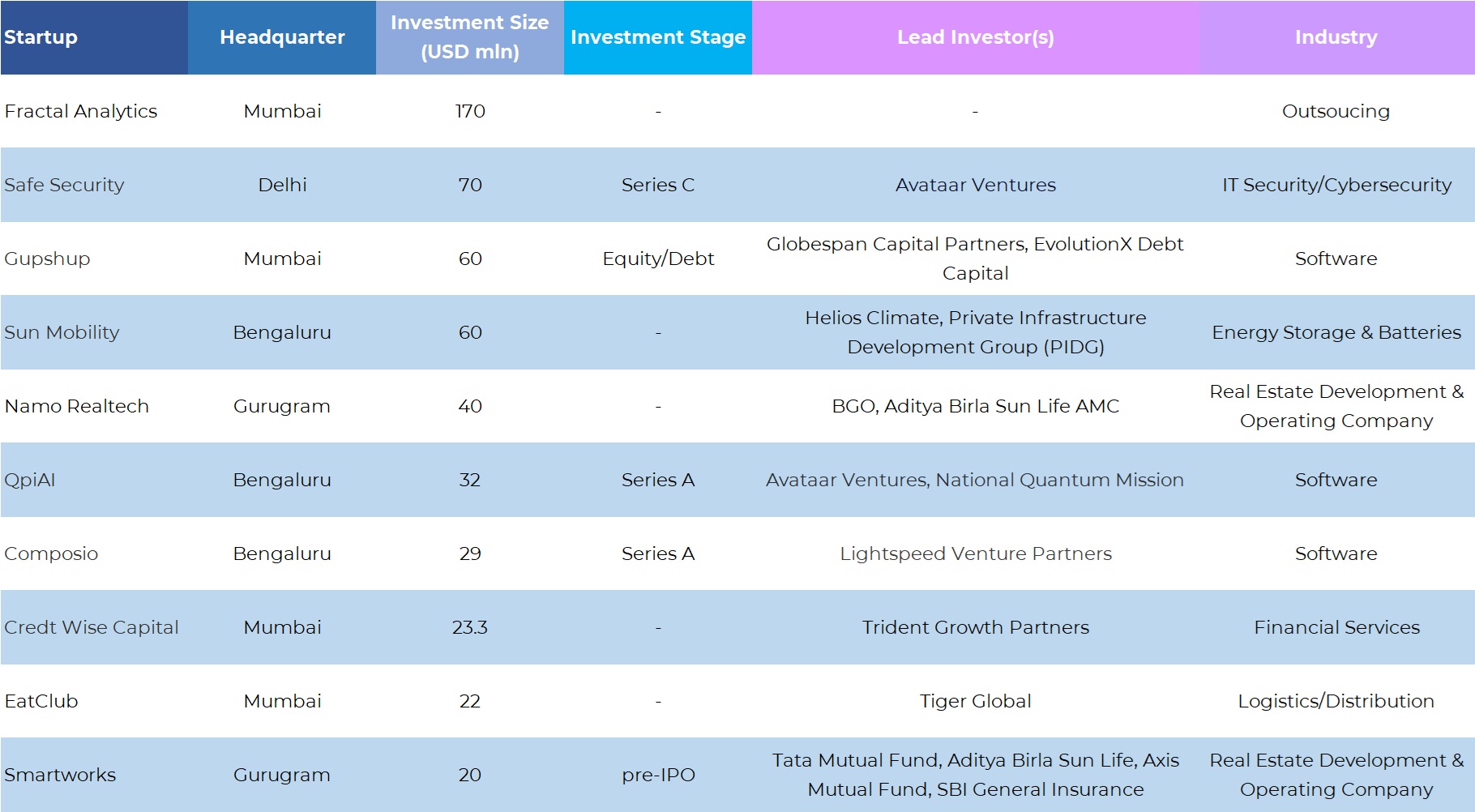Screen dimensions: 1475x812
Task: Click the Industry column header
Action: pyautogui.click(x=1336, y=37)
